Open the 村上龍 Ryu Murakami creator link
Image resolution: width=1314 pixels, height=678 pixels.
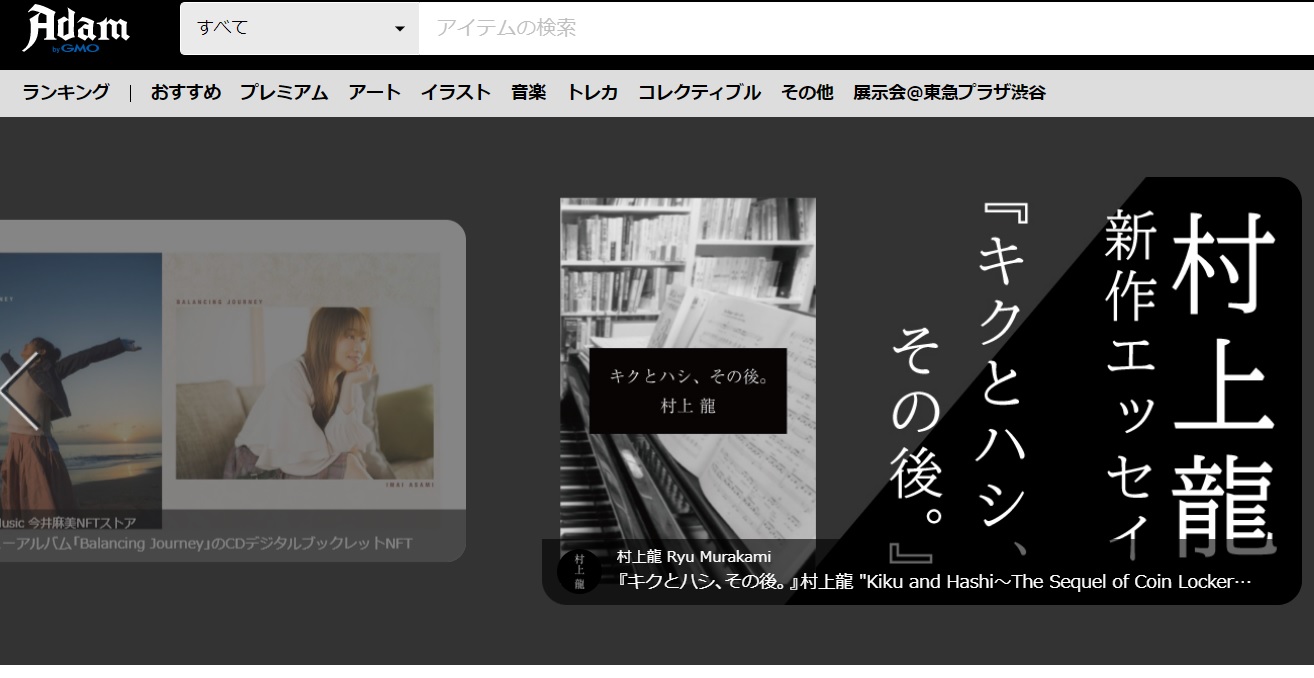(694, 557)
